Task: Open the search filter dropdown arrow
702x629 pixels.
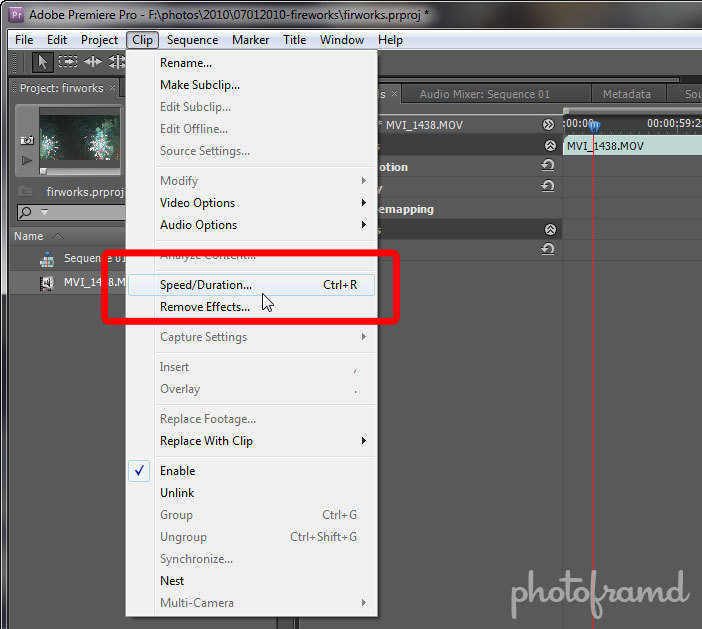Action: pyautogui.click(x=44, y=212)
